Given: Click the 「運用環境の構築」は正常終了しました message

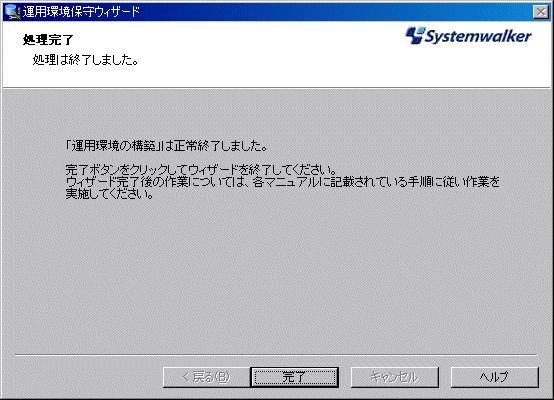Looking at the screenshot, I should (166, 146).
